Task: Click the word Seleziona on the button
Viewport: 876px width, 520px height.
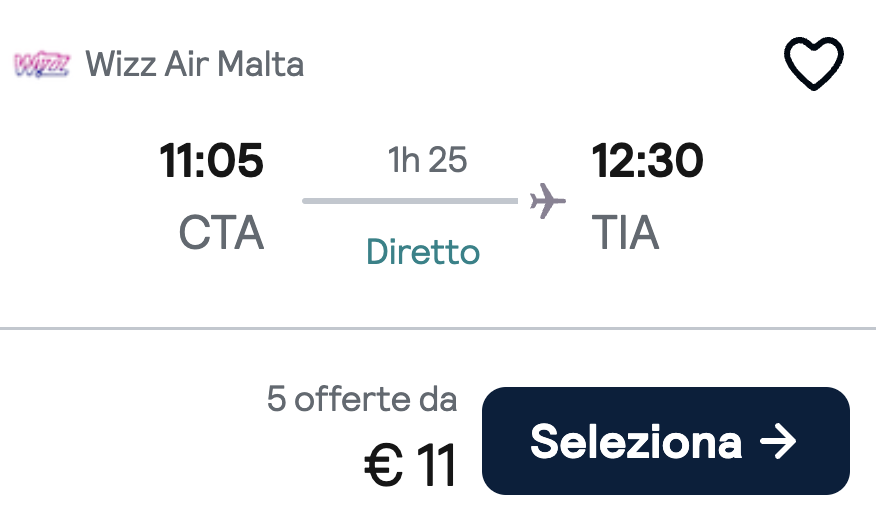Action: [x=636, y=441]
